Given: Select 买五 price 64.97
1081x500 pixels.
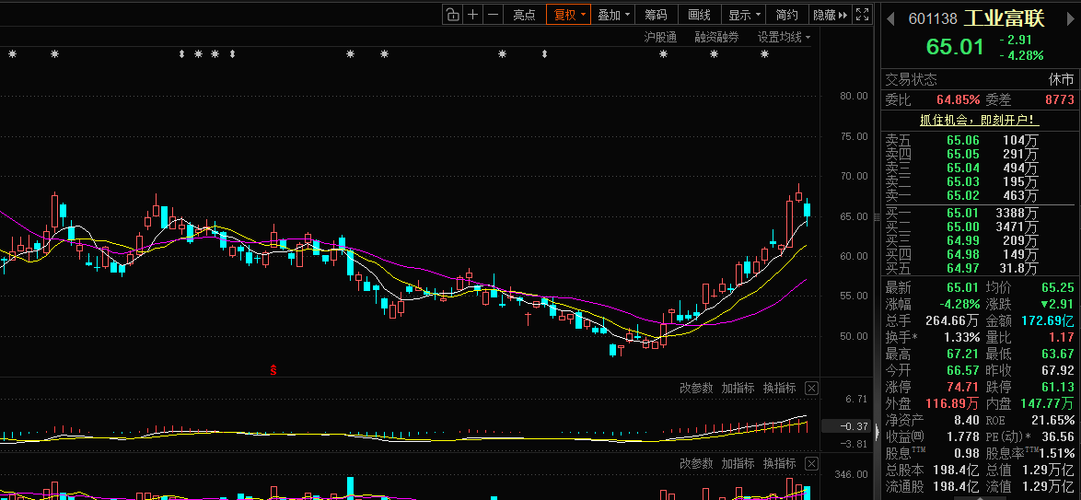Looking at the screenshot, I should (962, 269).
